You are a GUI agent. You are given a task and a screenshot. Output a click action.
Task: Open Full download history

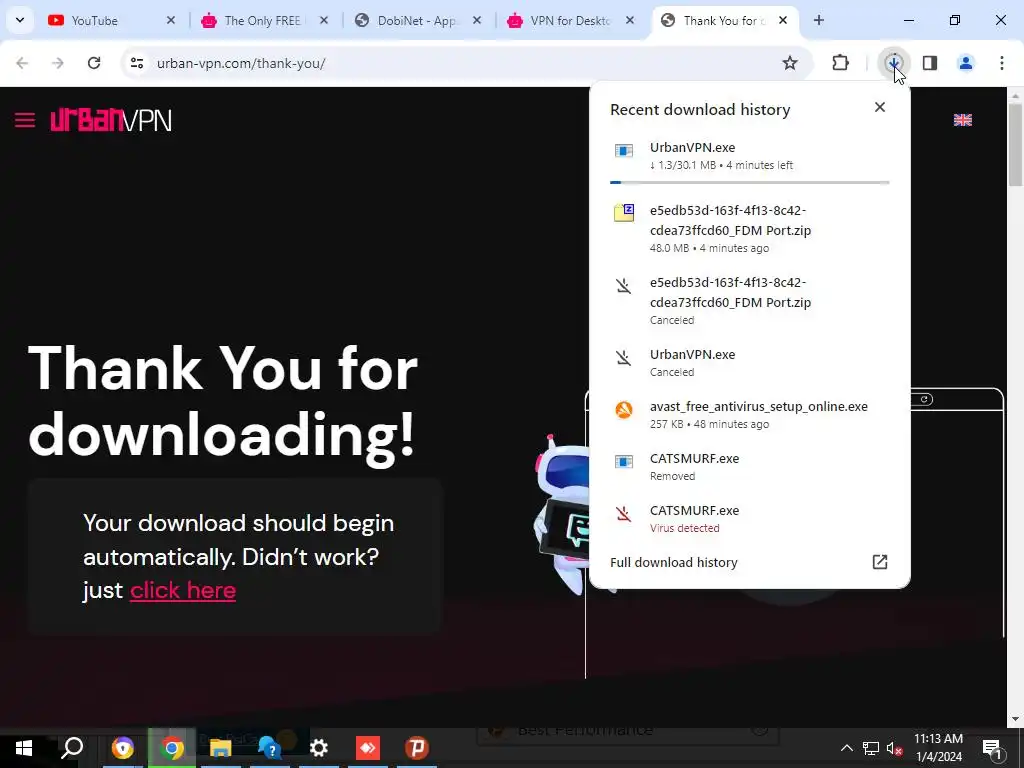[673, 562]
